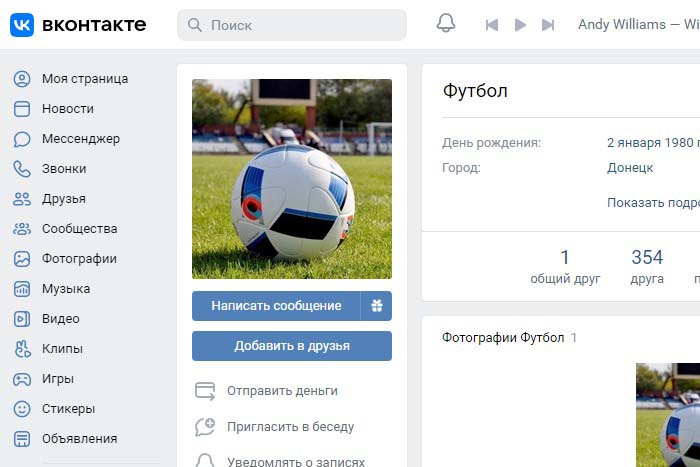Click the Сообщества group icon
The image size is (700, 467).
[22, 229]
